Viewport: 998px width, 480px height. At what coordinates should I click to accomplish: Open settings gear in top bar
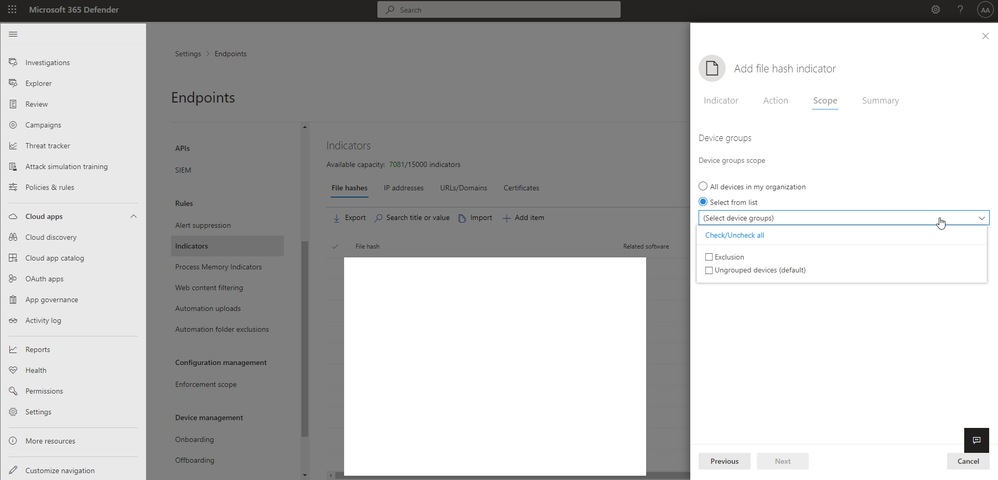[936, 10]
